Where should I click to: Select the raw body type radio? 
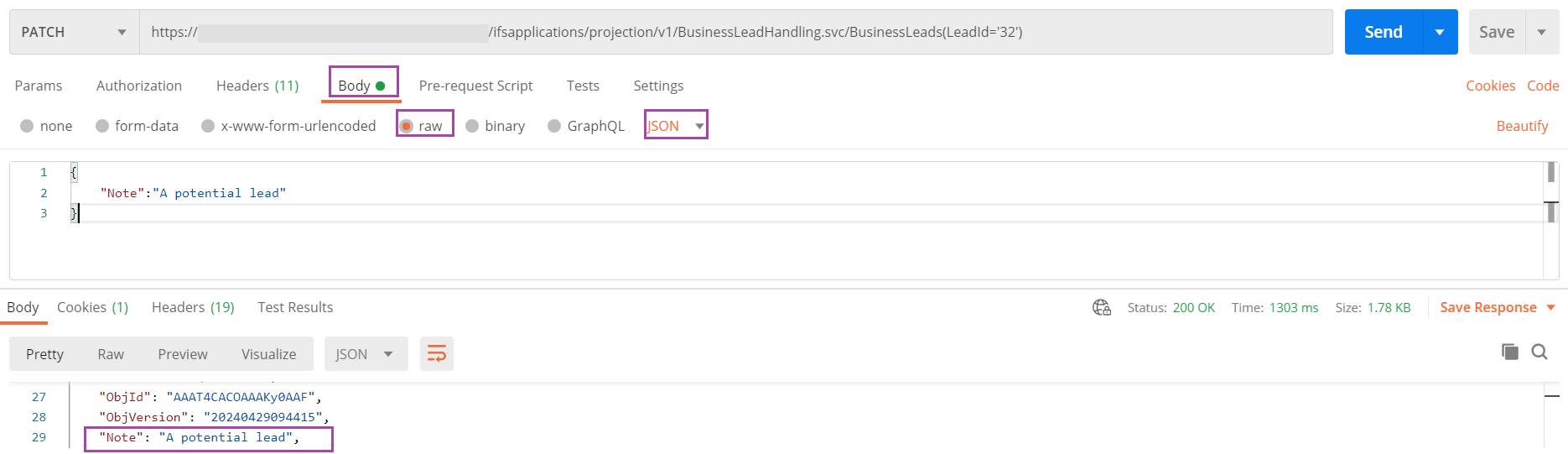[x=407, y=126]
